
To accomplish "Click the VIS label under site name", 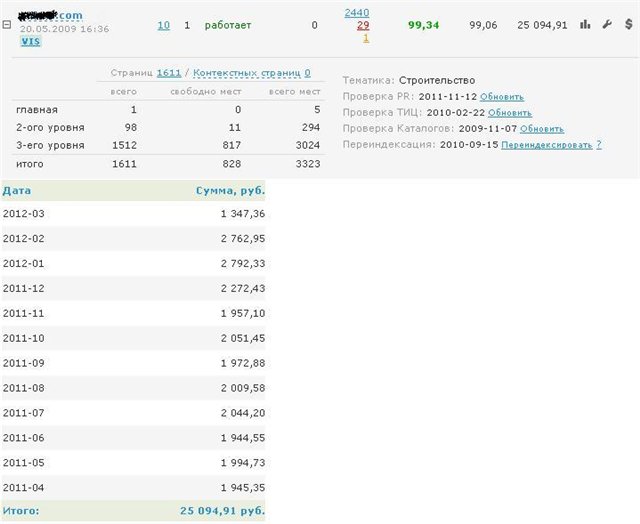I will pyautogui.click(x=30, y=42).
